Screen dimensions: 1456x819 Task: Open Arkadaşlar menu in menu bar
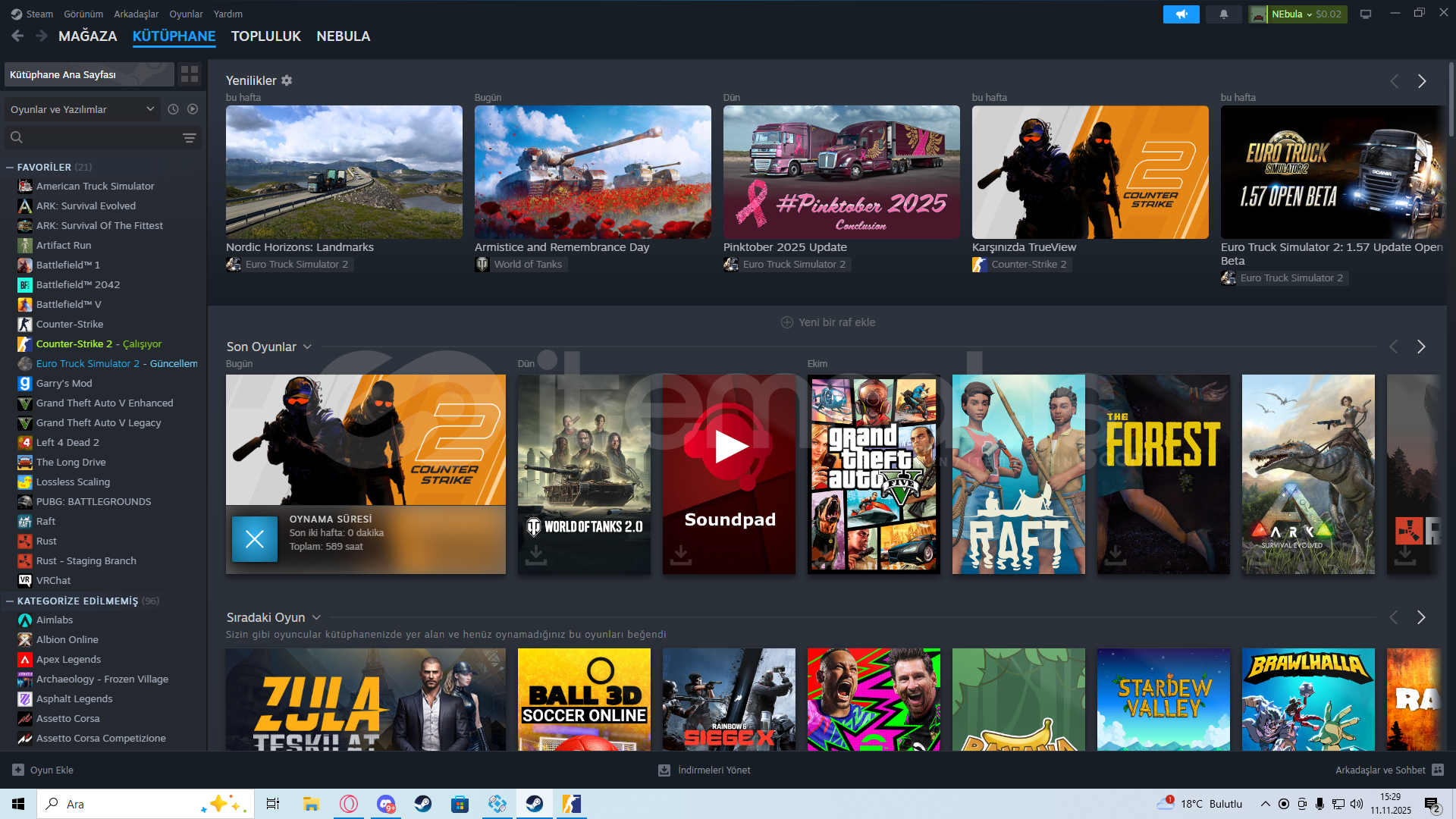click(136, 14)
